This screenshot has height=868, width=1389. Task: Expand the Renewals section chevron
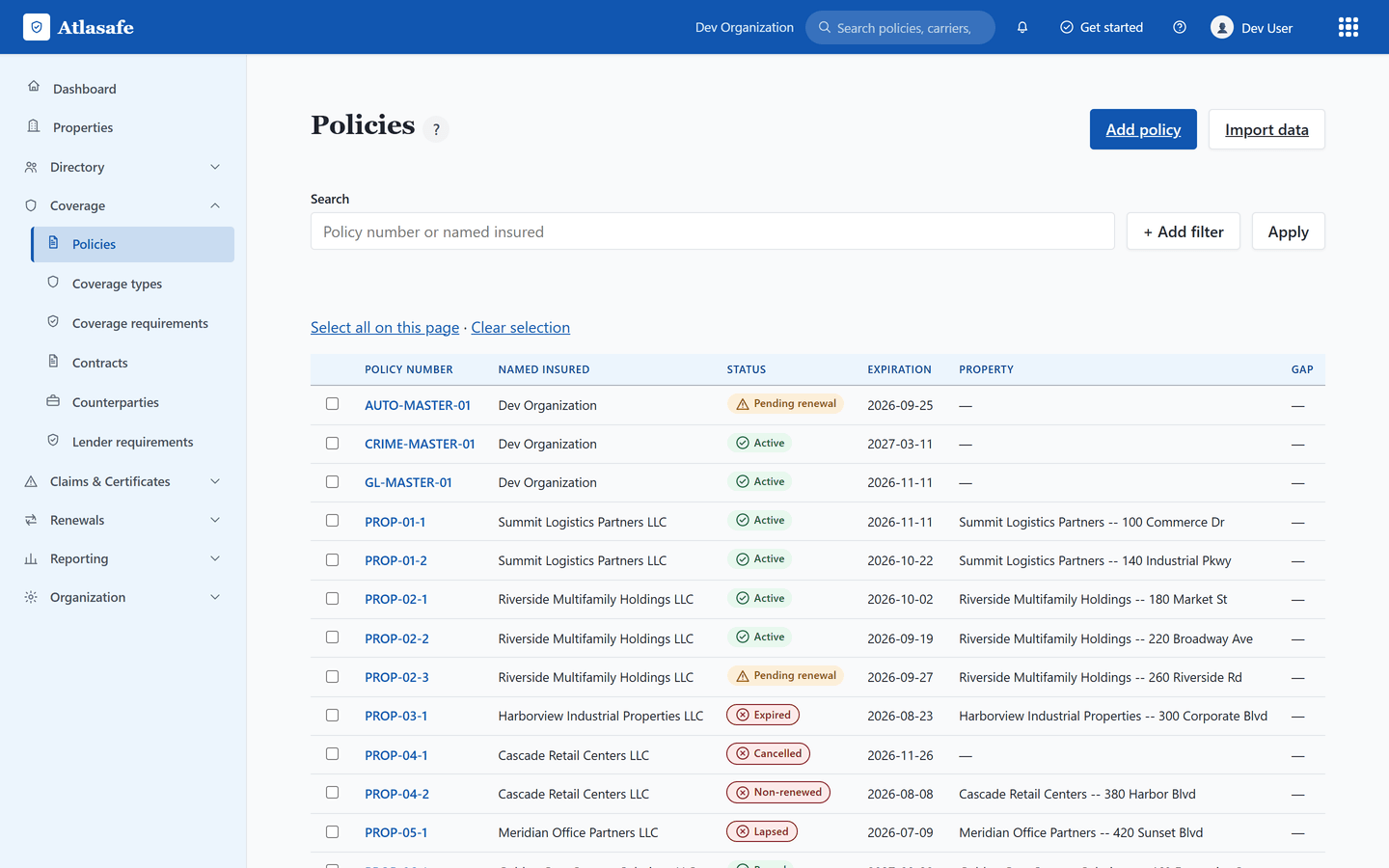click(x=215, y=520)
